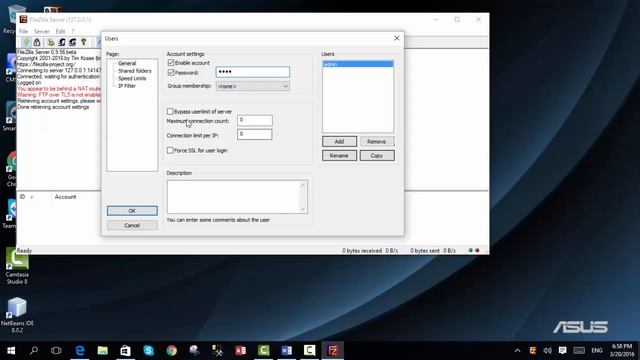Launch Microsoft Edge from the taskbar
640x360 pixels.
80,351
